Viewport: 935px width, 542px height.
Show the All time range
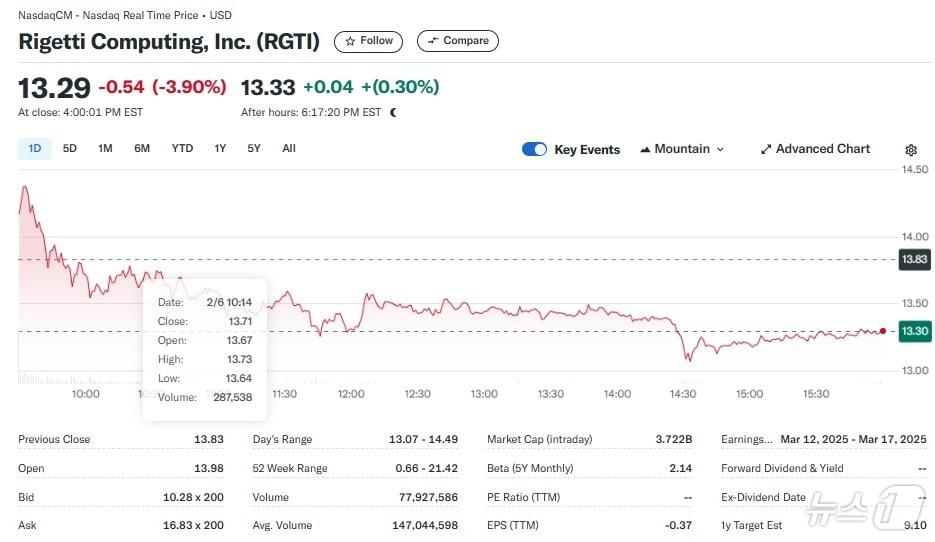pyautogui.click(x=289, y=149)
